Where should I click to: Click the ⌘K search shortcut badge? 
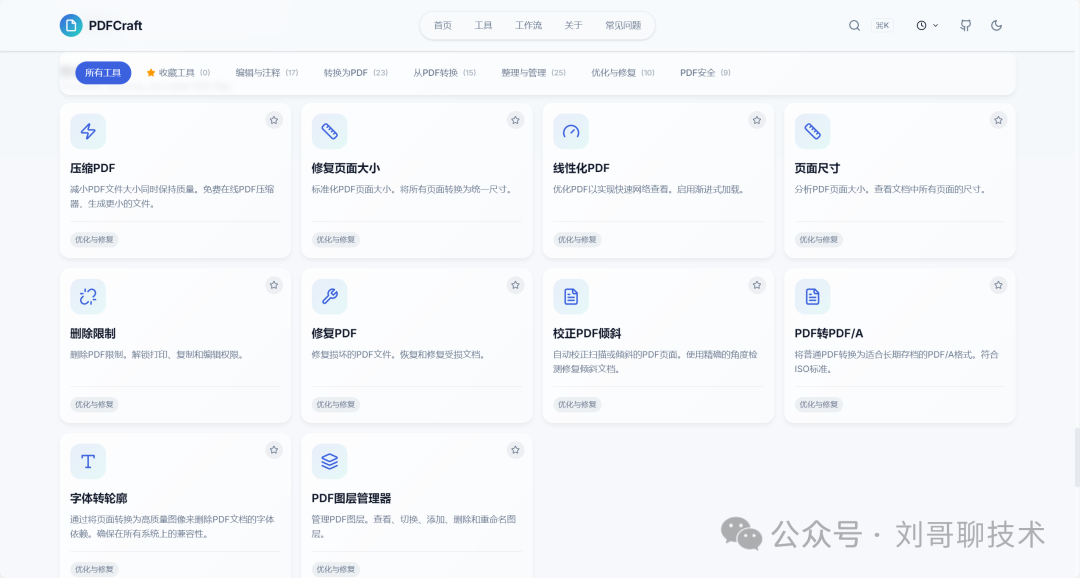882,25
